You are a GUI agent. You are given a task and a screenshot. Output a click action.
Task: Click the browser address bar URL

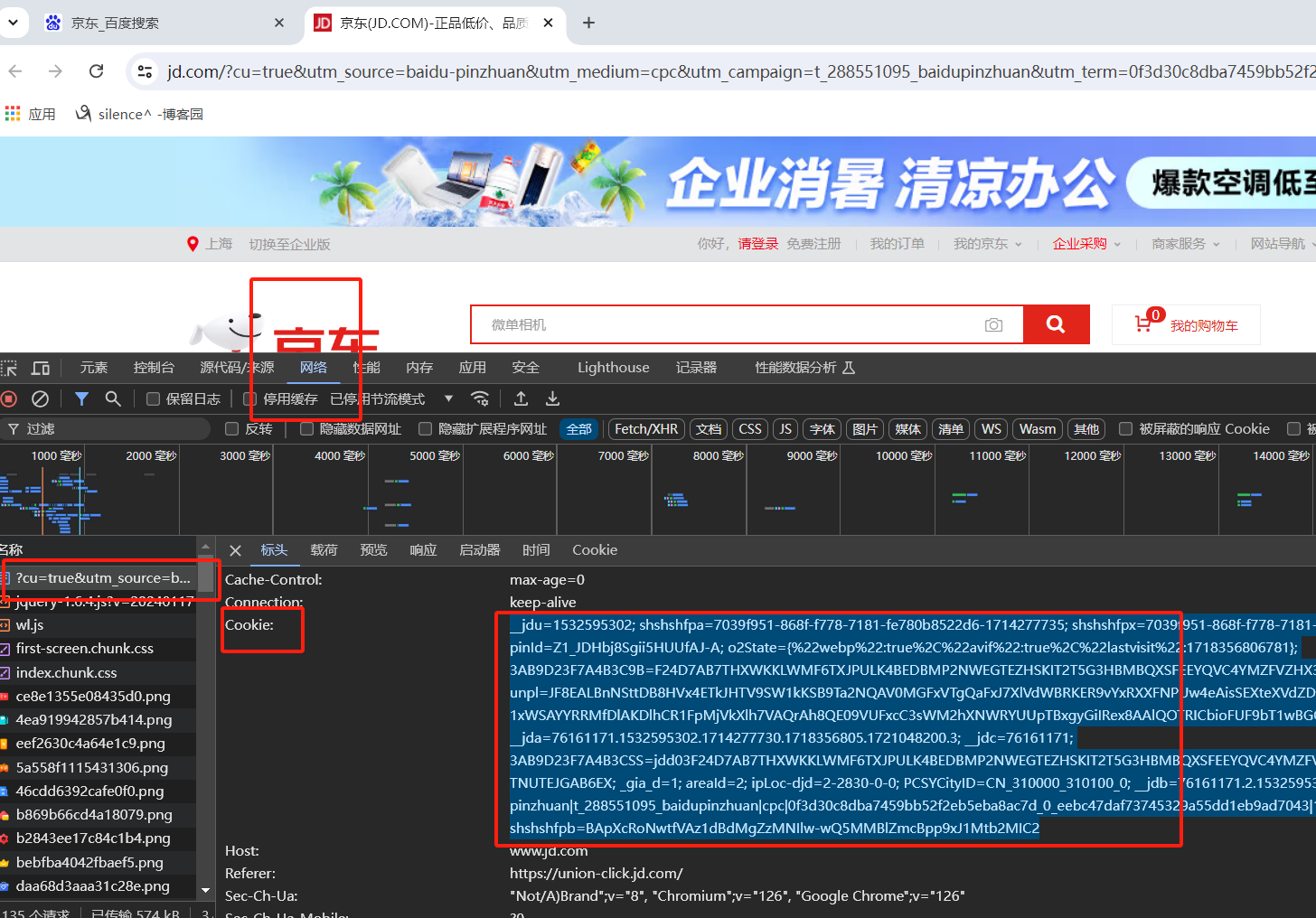(739, 71)
